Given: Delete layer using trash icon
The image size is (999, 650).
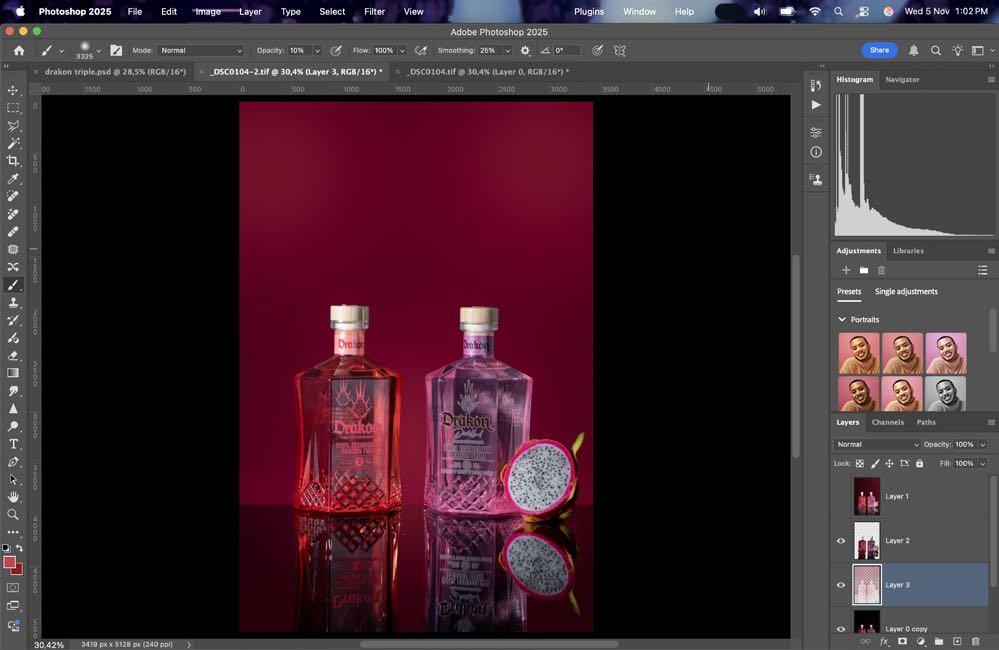Looking at the screenshot, I should coord(975,641).
